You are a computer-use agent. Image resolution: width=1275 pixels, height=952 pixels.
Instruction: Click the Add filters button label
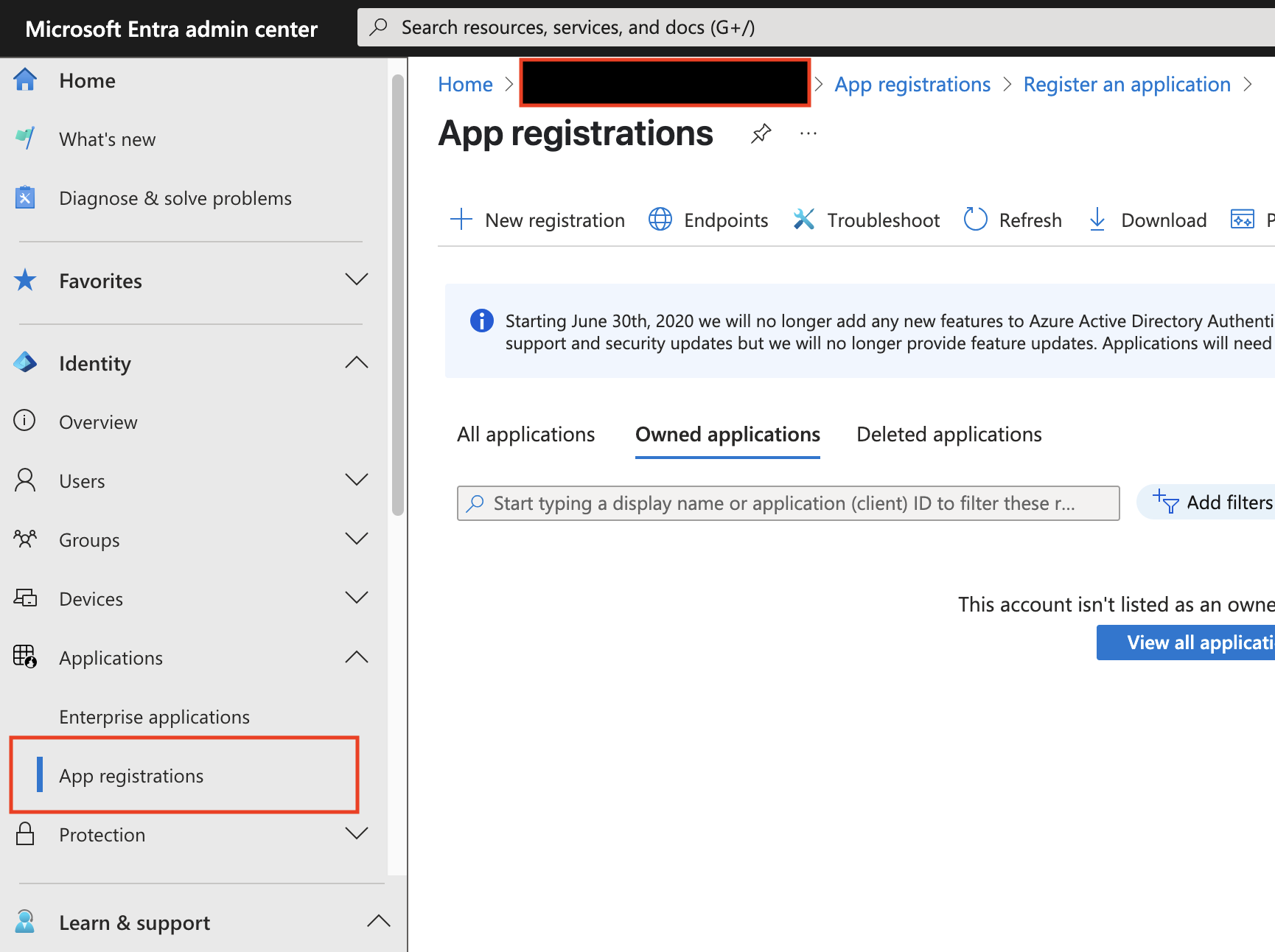(1230, 503)
